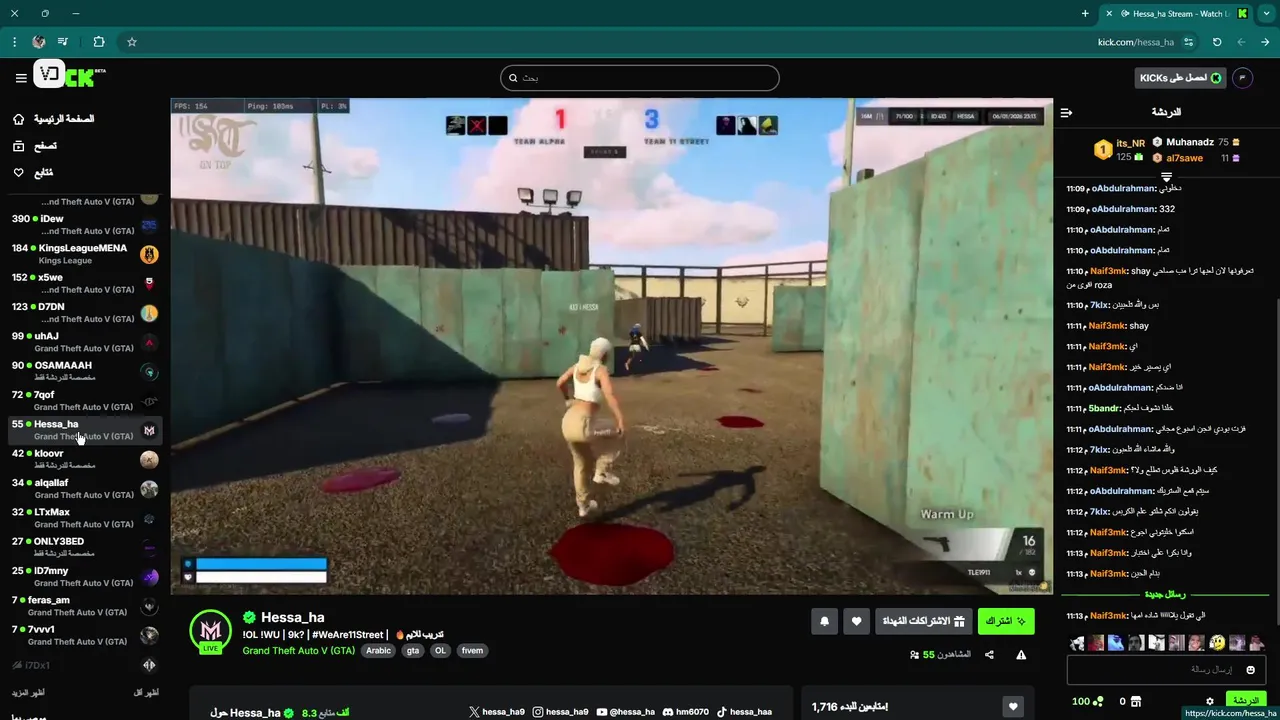This screenshot has height=720, width=1280.
Task: Expand the chat leaderboard chevron
Action: tap(1166, 177)
